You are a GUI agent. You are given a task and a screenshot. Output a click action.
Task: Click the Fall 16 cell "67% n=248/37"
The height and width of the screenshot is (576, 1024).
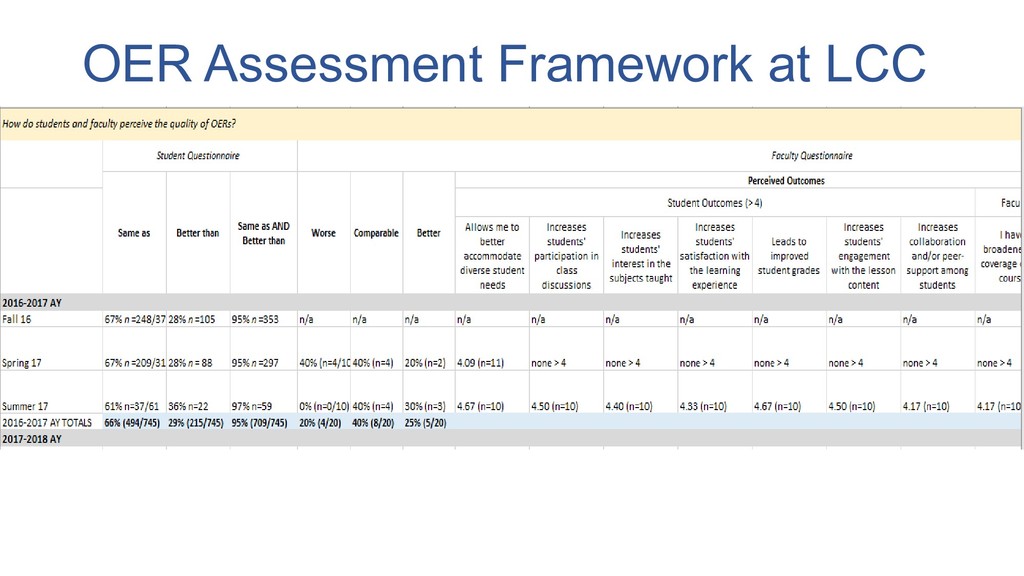pos(135,319)
